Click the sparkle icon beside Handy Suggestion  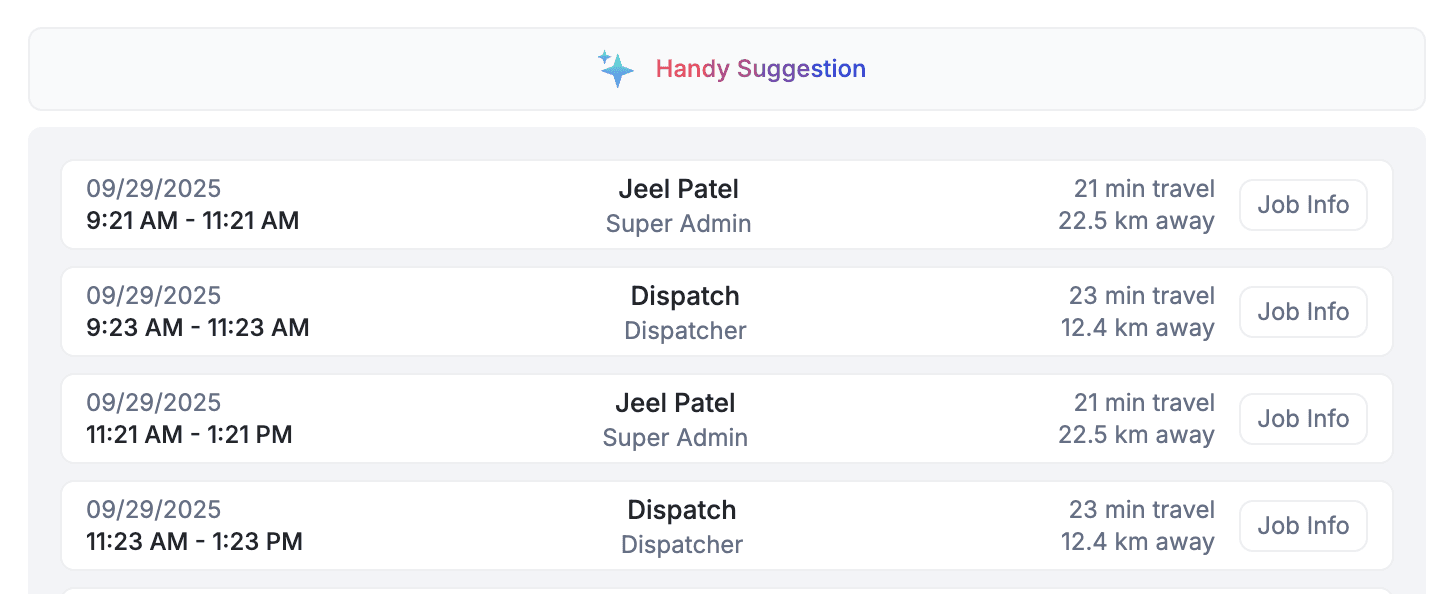tap(616, 68)
